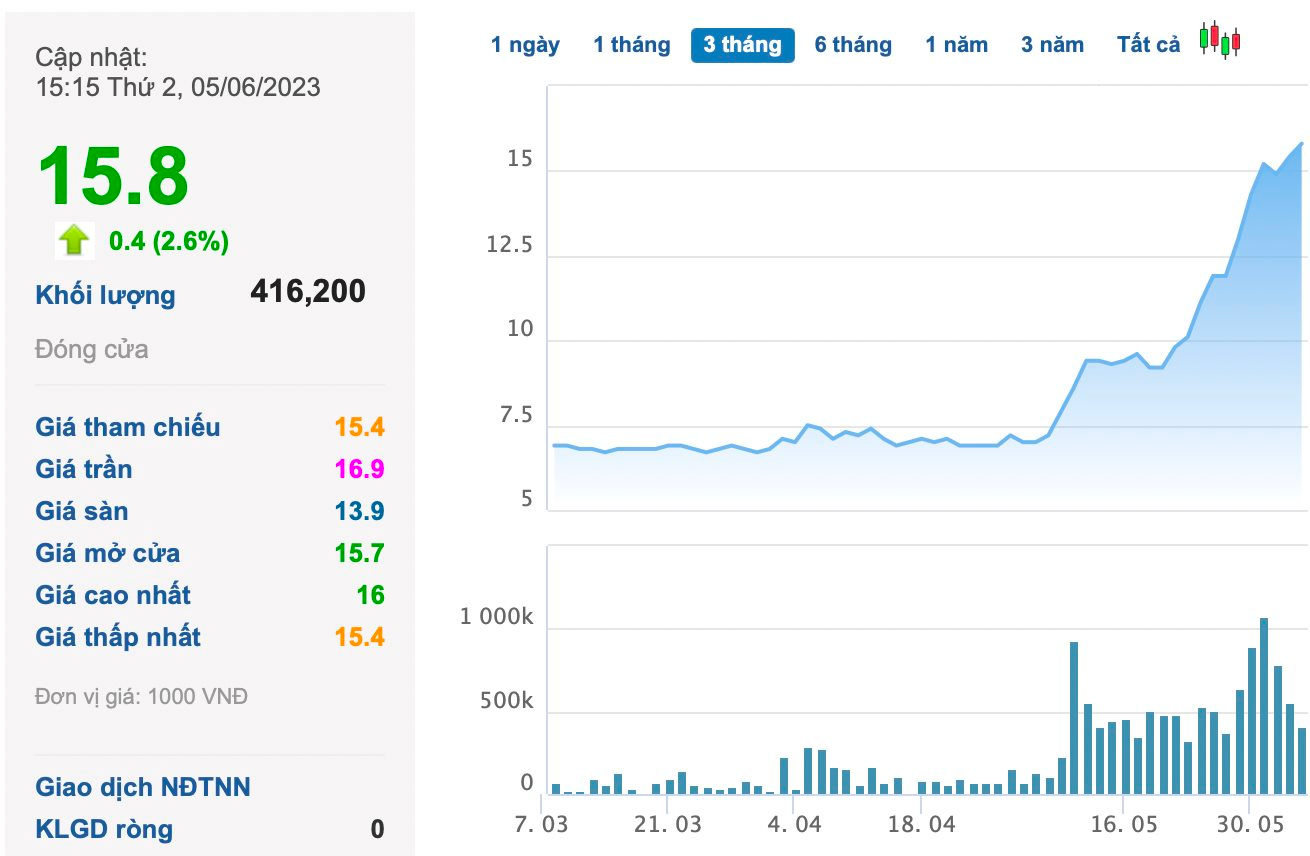This screenshot has height=856, width=1310.
Task: Click the KLGD ròng label
Action: pyautogui.click(x=104, y=829)
